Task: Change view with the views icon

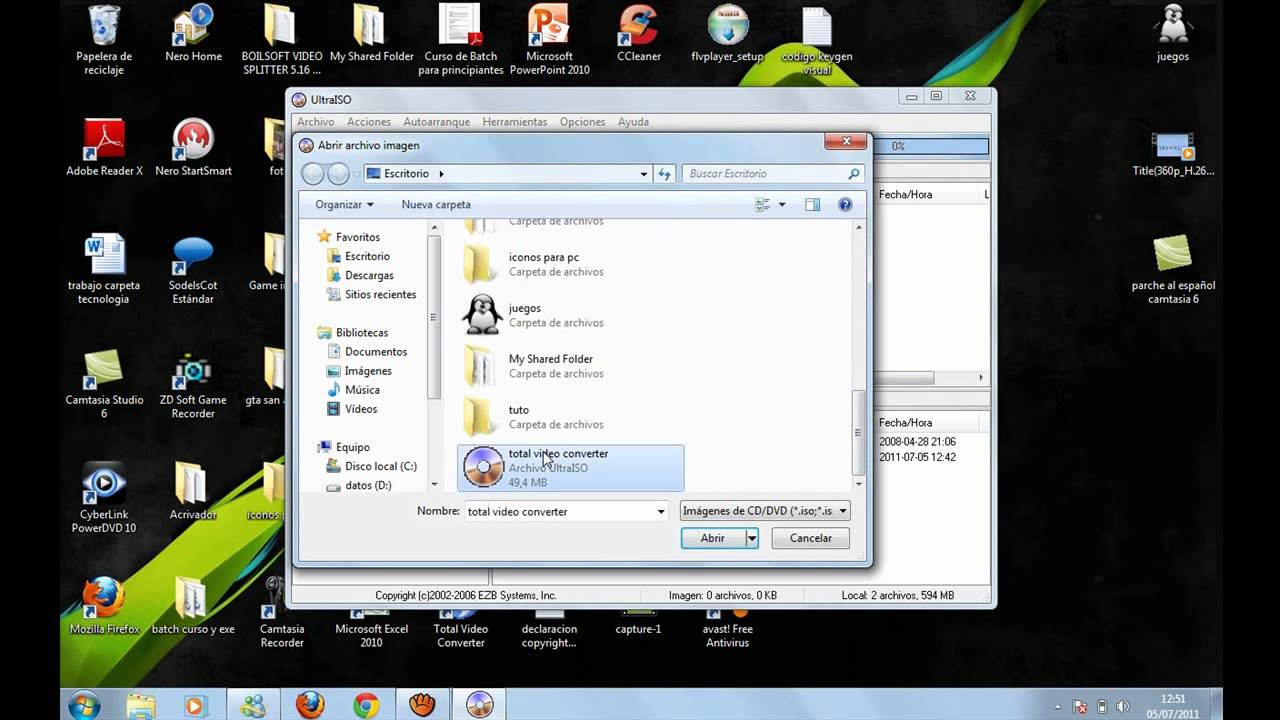Action: click(763, 204)
